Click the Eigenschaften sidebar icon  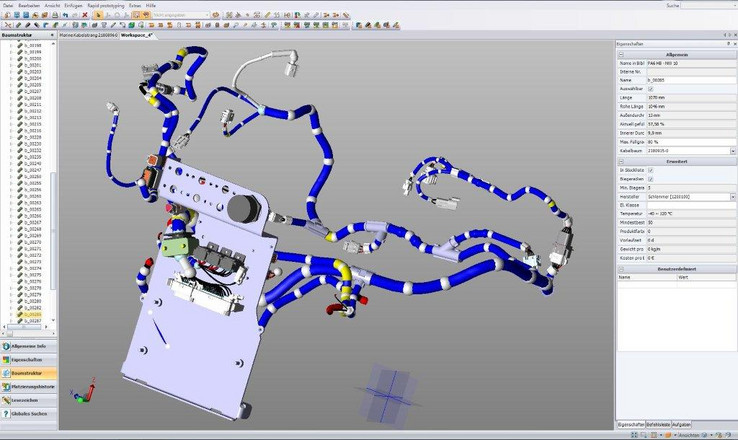tap(6, 359)
